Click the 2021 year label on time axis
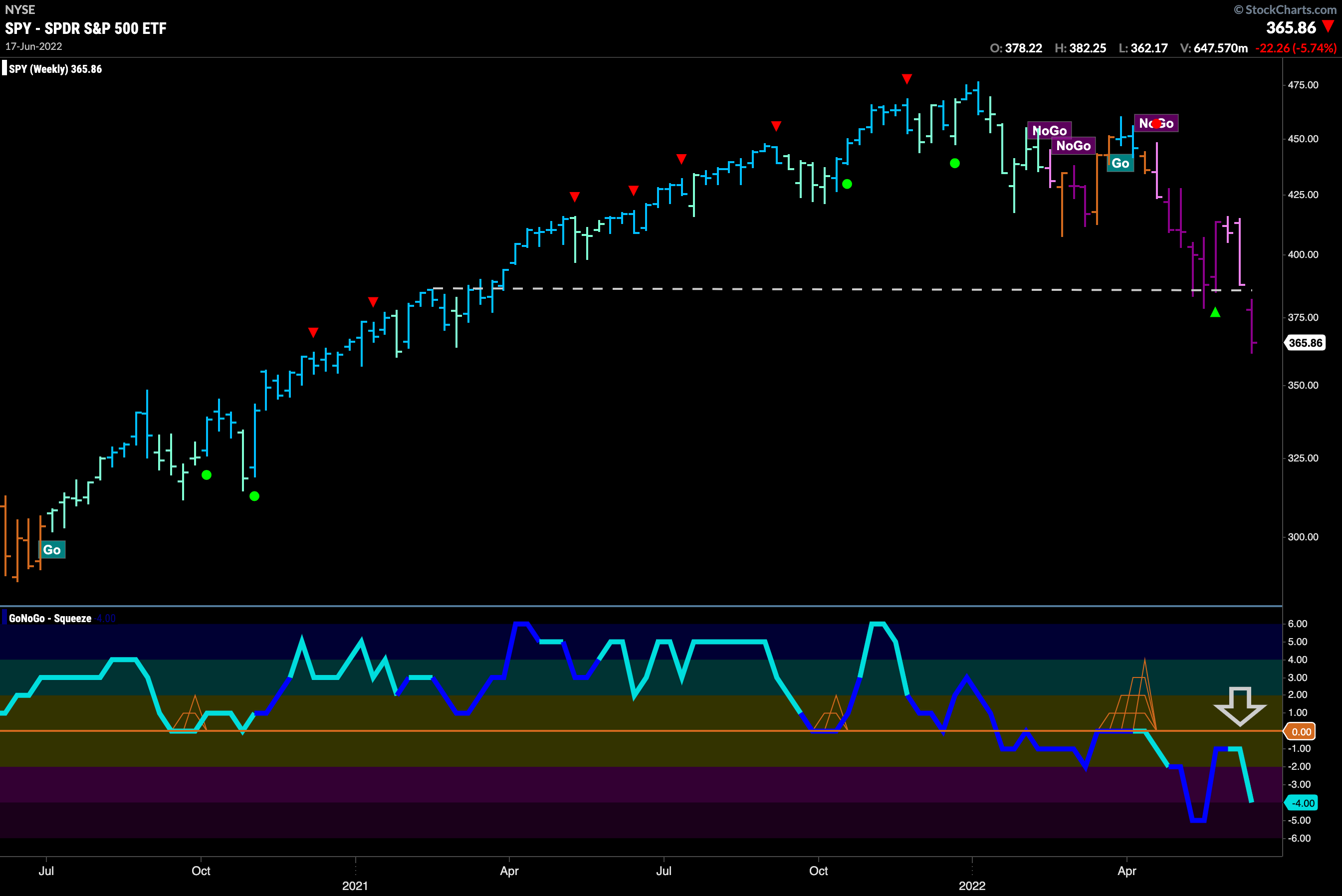Image resolution: width=1342 pixels, height=896 pixels. point(355,886)
